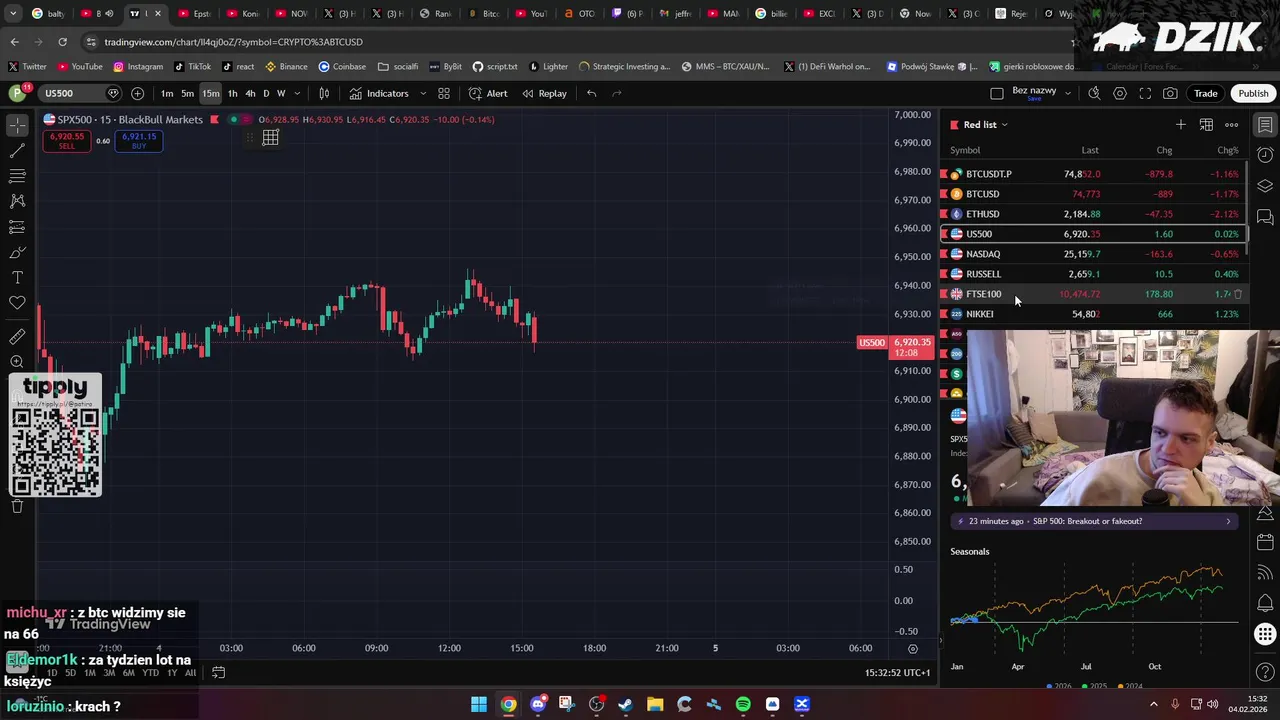
Task: Click the 15:32:52 UTC+1 timezone selector
Action: pyautogui.click(x=897, y=673)
